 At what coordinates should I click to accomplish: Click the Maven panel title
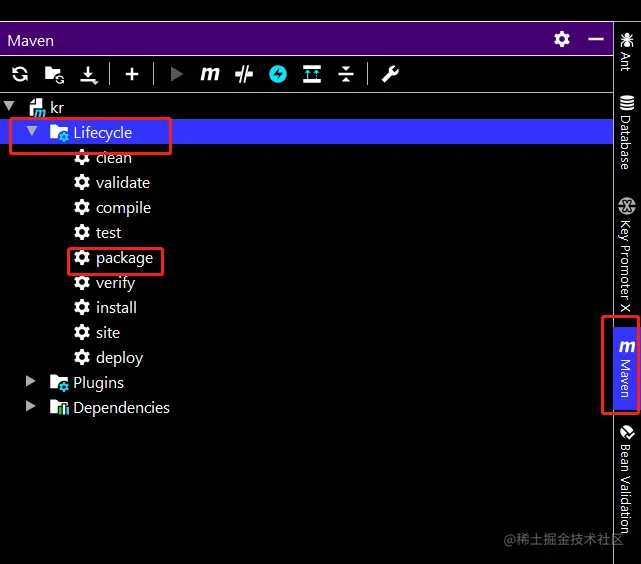(31, 40)
